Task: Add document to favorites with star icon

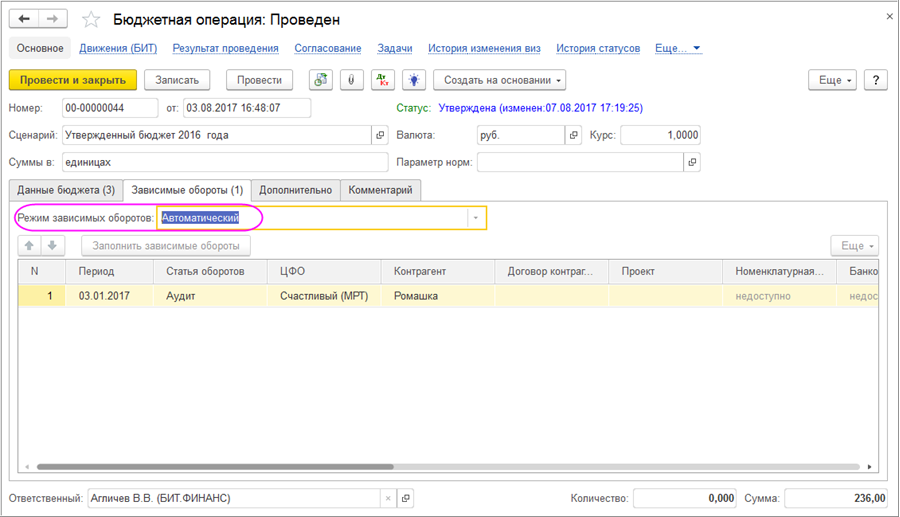Action: (91, 20)
